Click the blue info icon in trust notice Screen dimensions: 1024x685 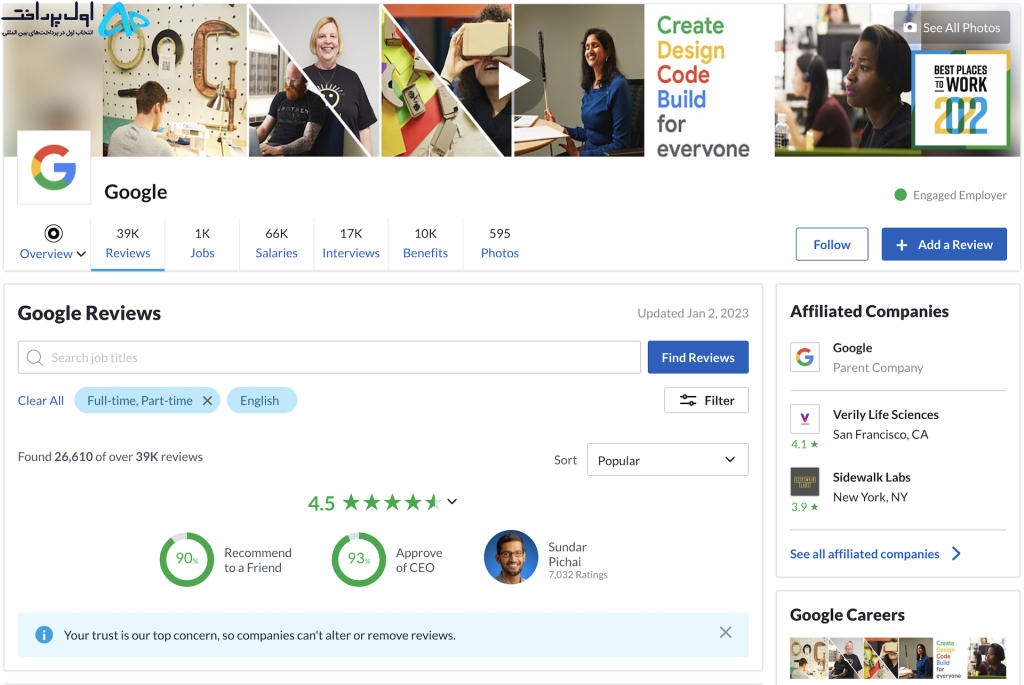(44, 635)
